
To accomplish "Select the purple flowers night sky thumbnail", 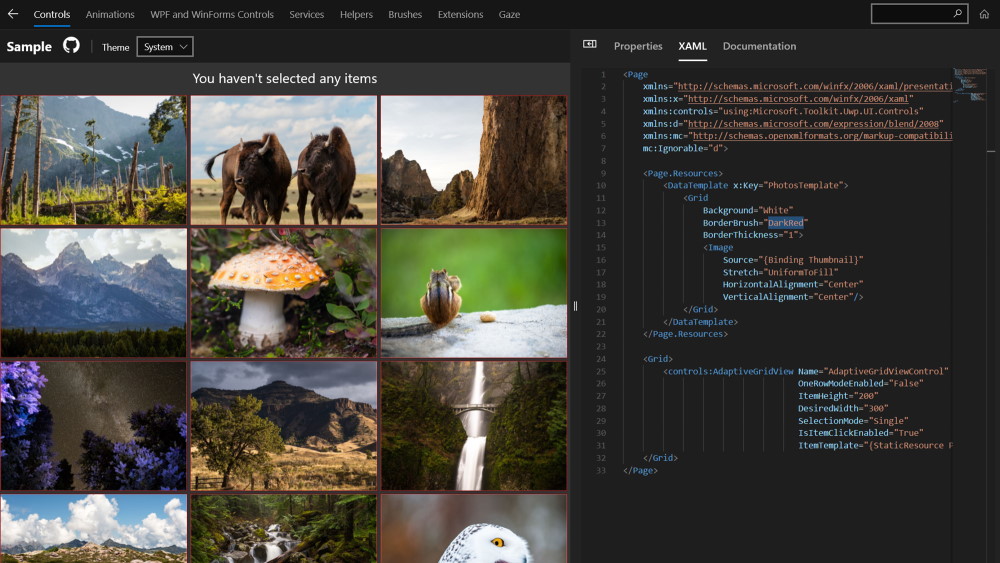I will [94, 426].
